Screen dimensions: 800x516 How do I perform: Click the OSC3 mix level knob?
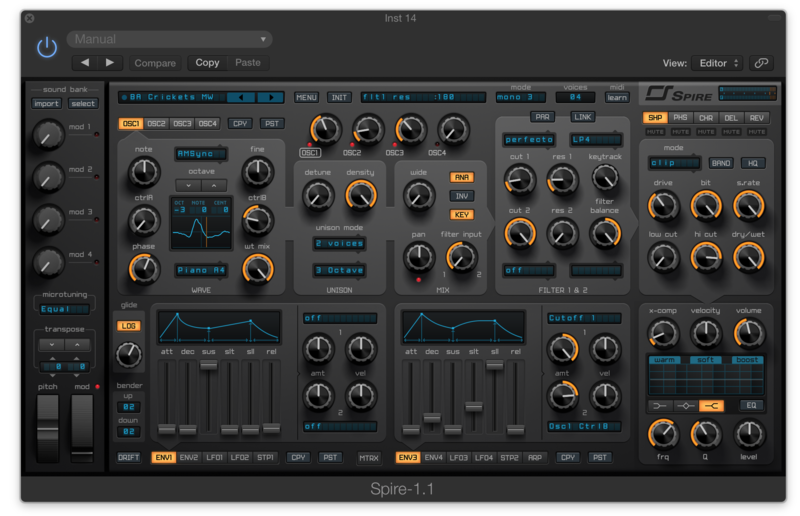pyautogui.click(x=411, y=129)
